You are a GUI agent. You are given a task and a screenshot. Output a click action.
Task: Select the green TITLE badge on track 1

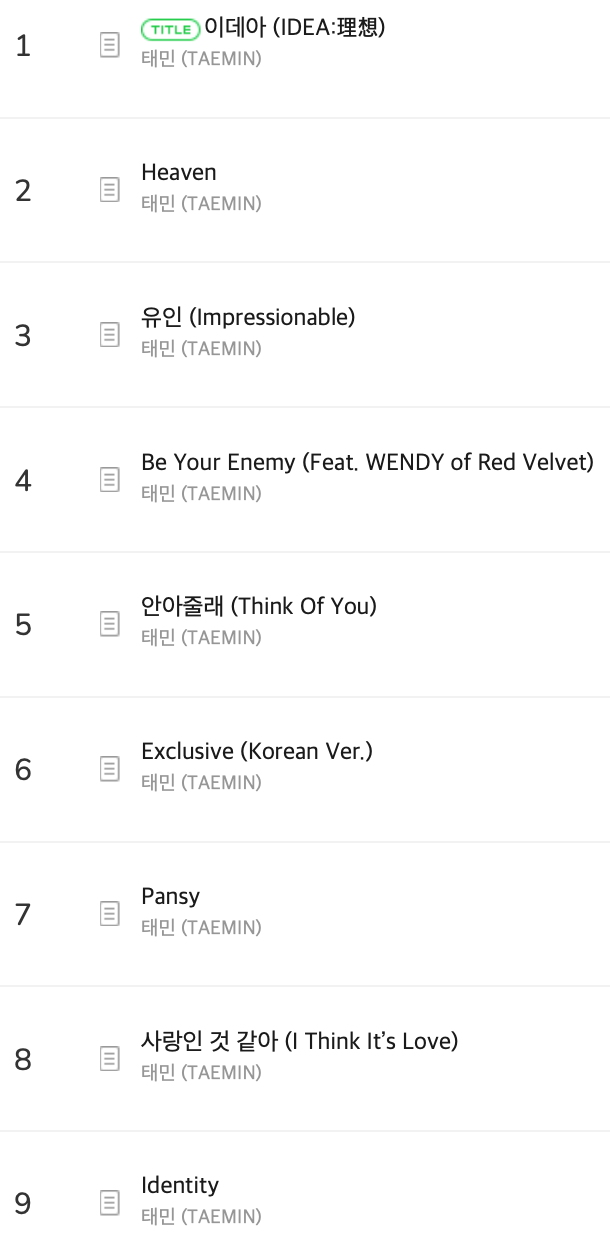tap(170, 29)
